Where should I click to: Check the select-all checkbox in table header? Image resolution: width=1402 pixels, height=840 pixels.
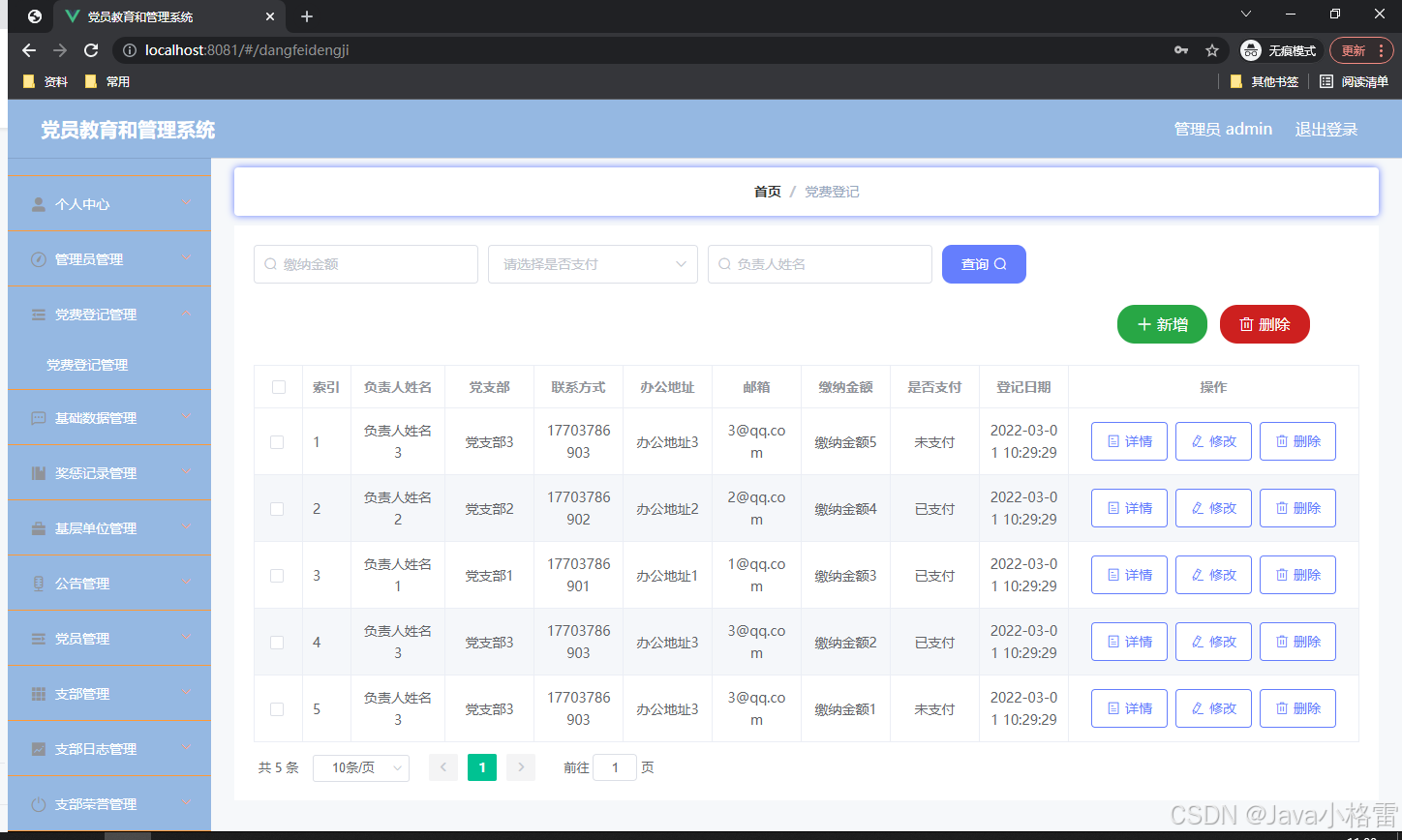(278, 386)
